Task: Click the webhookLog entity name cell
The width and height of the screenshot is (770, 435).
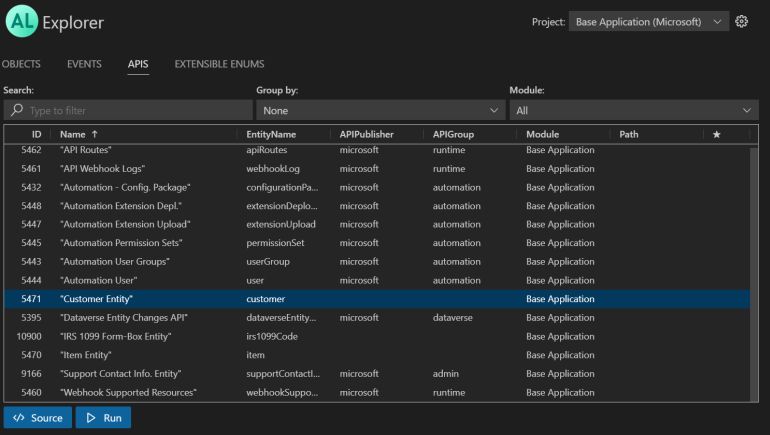Action: [x=273, y=168]
